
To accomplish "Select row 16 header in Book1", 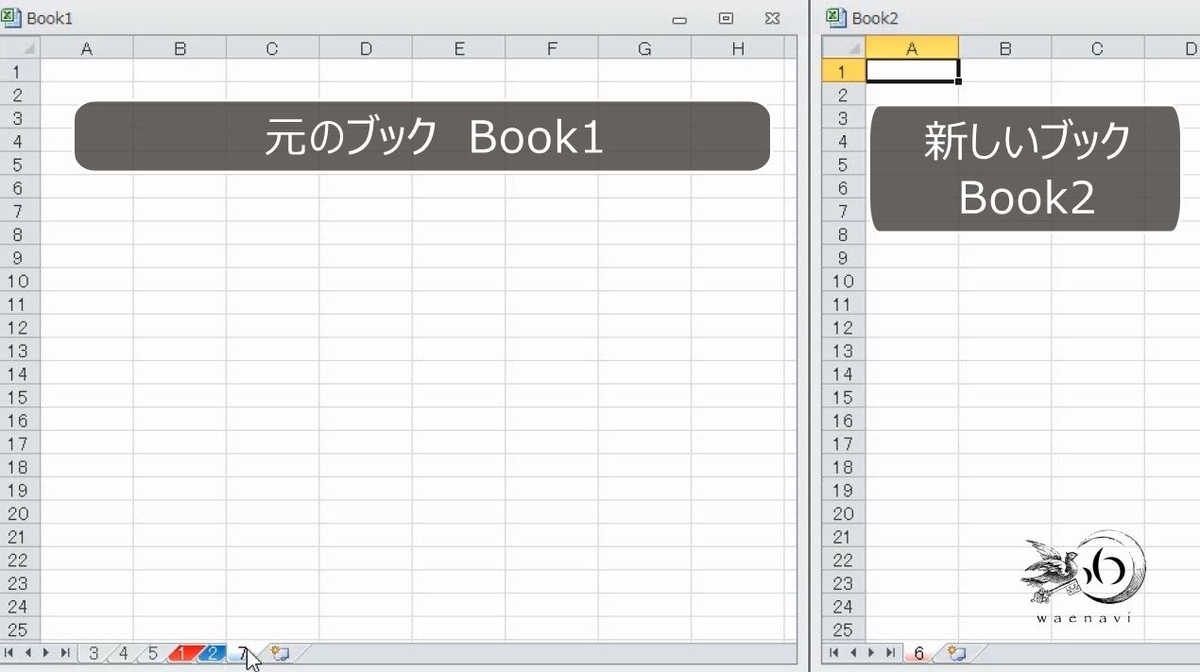I will 19,420.
